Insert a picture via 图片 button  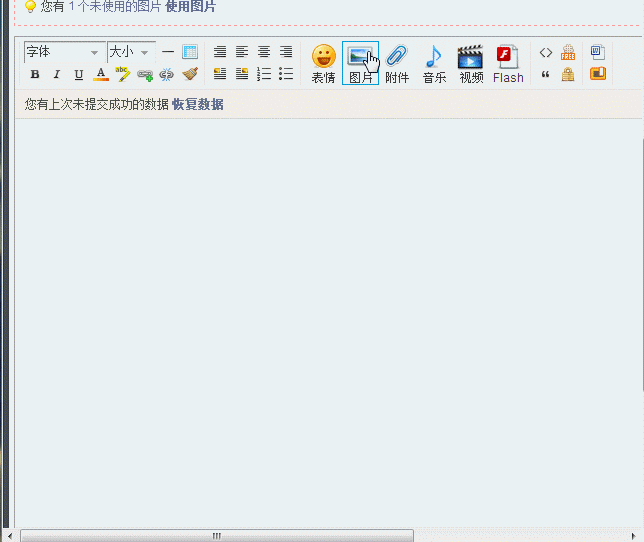(x=360, y=63)
